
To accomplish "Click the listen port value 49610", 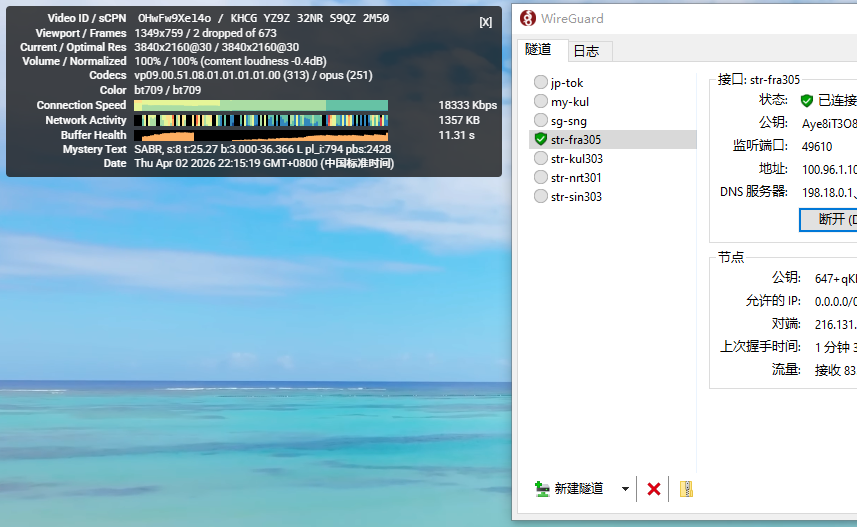I will (817, 147).
